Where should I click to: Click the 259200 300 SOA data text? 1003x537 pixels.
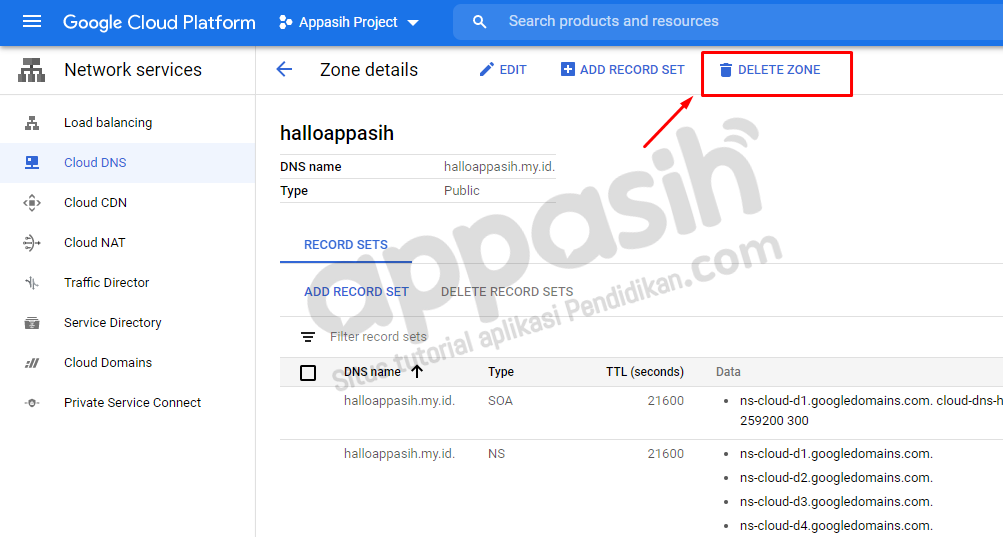pos(774,421)
